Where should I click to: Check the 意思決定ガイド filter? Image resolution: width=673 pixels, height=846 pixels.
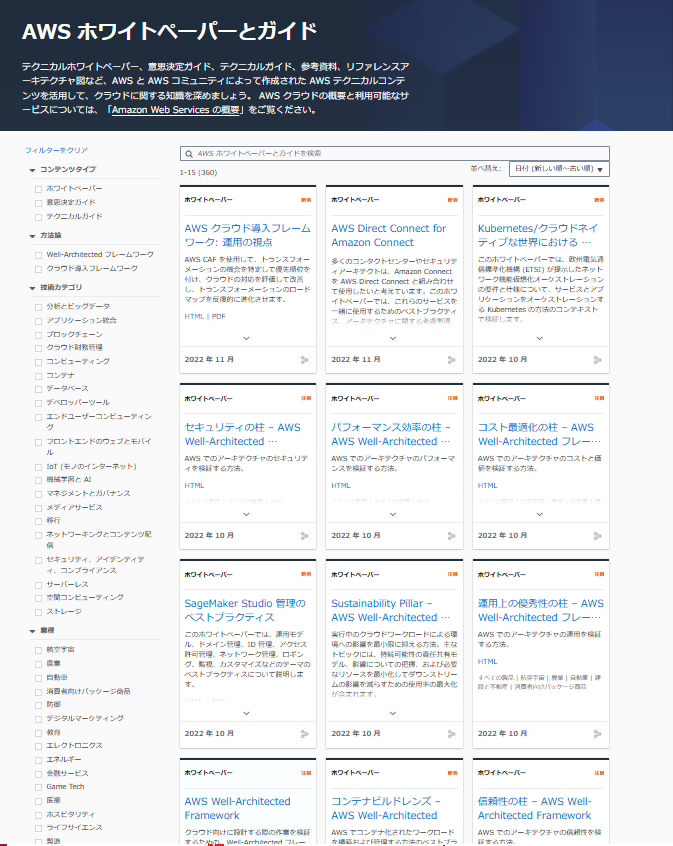(x=38, y=203)
